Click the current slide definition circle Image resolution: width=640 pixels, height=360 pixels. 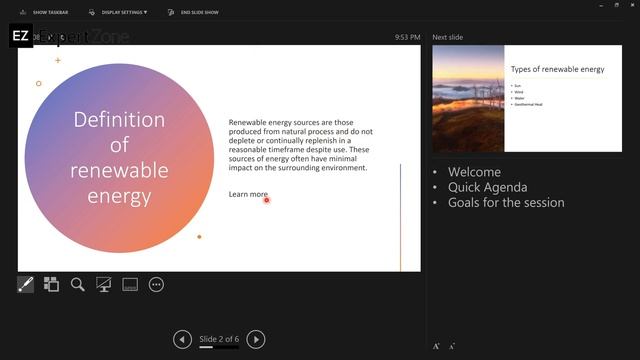119,158
